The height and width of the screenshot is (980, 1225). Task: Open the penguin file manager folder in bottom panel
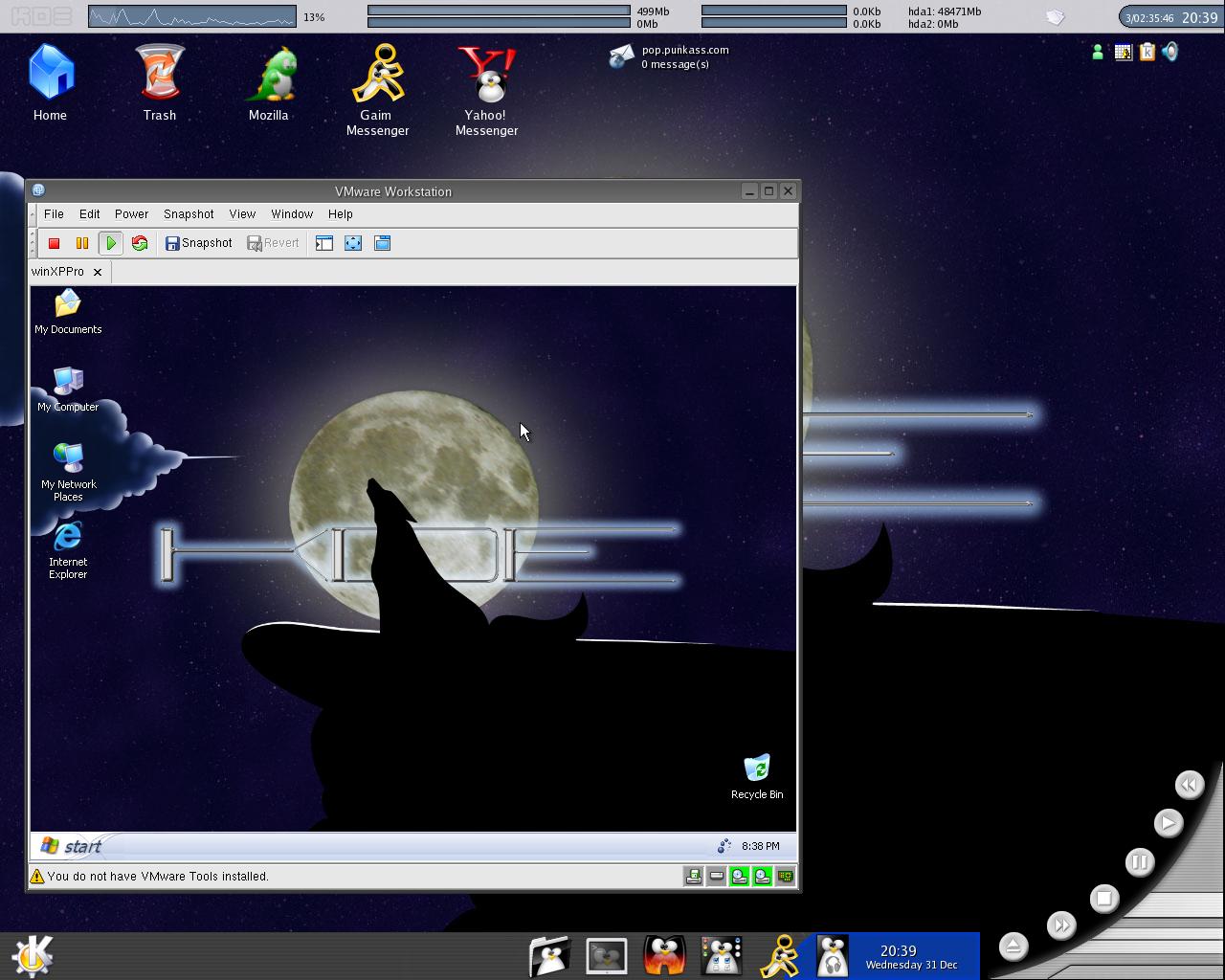tap(549, 955)
